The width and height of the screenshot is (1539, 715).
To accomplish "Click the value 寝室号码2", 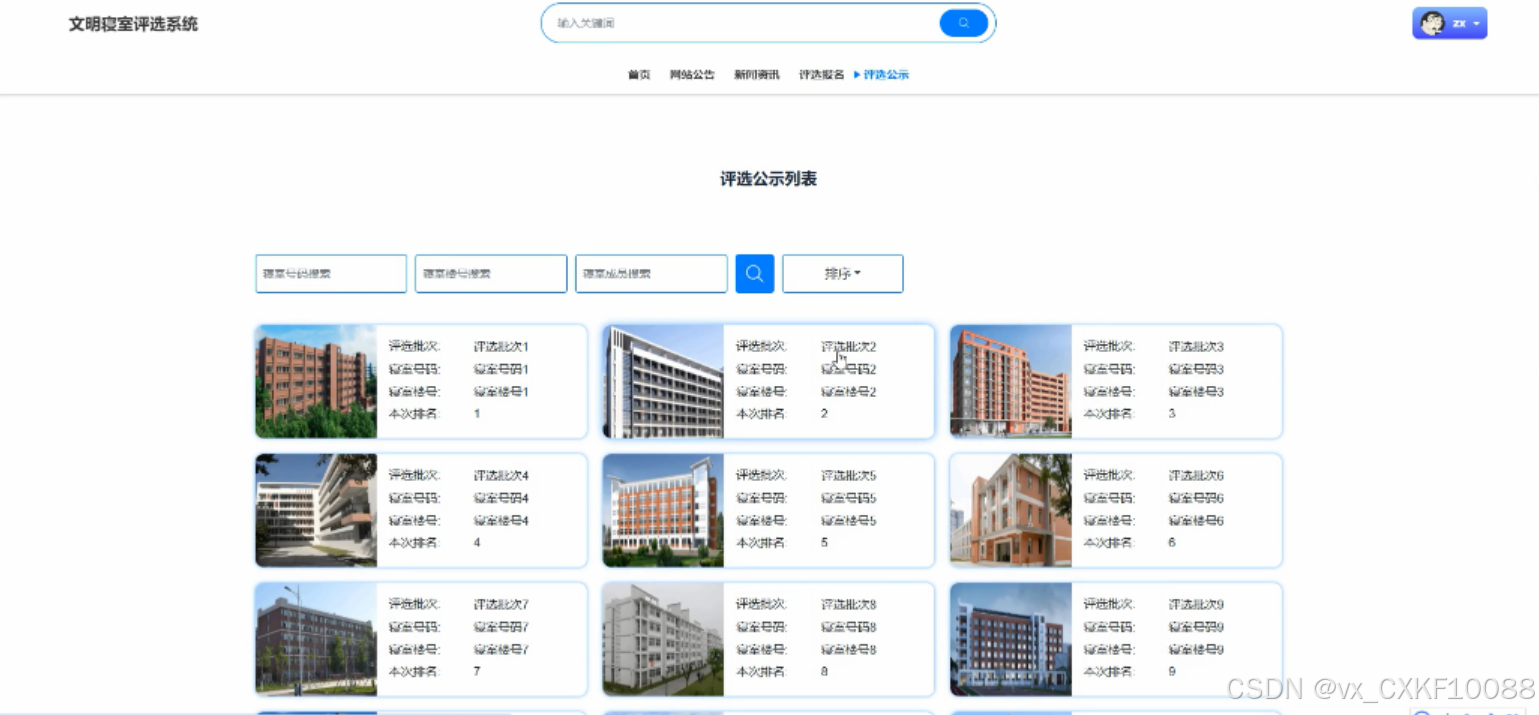I will click(x=849, y=369).
